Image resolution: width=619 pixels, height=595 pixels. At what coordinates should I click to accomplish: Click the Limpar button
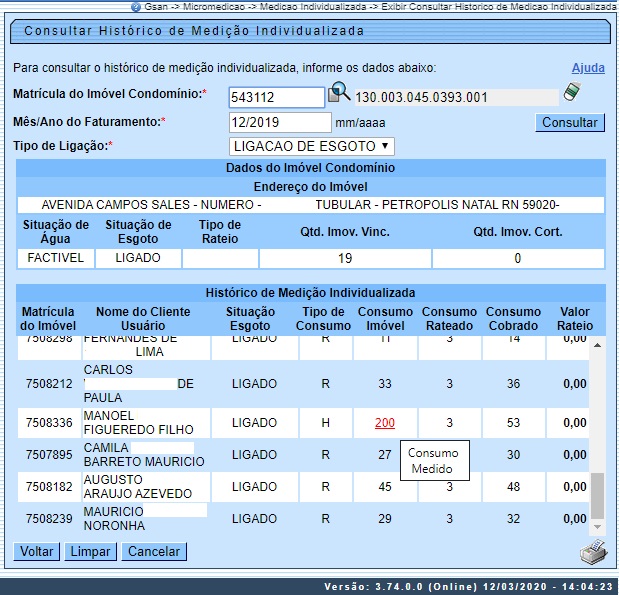click(x=91, y=552)
